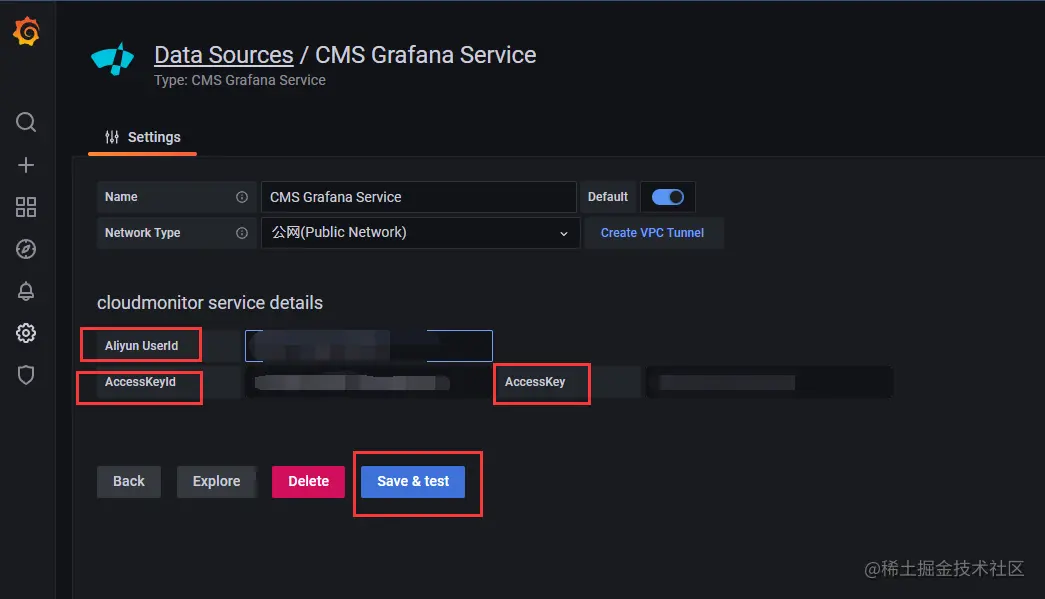Click Create VPC Tunnel button
1045x599 pixels.
point(652,233)
